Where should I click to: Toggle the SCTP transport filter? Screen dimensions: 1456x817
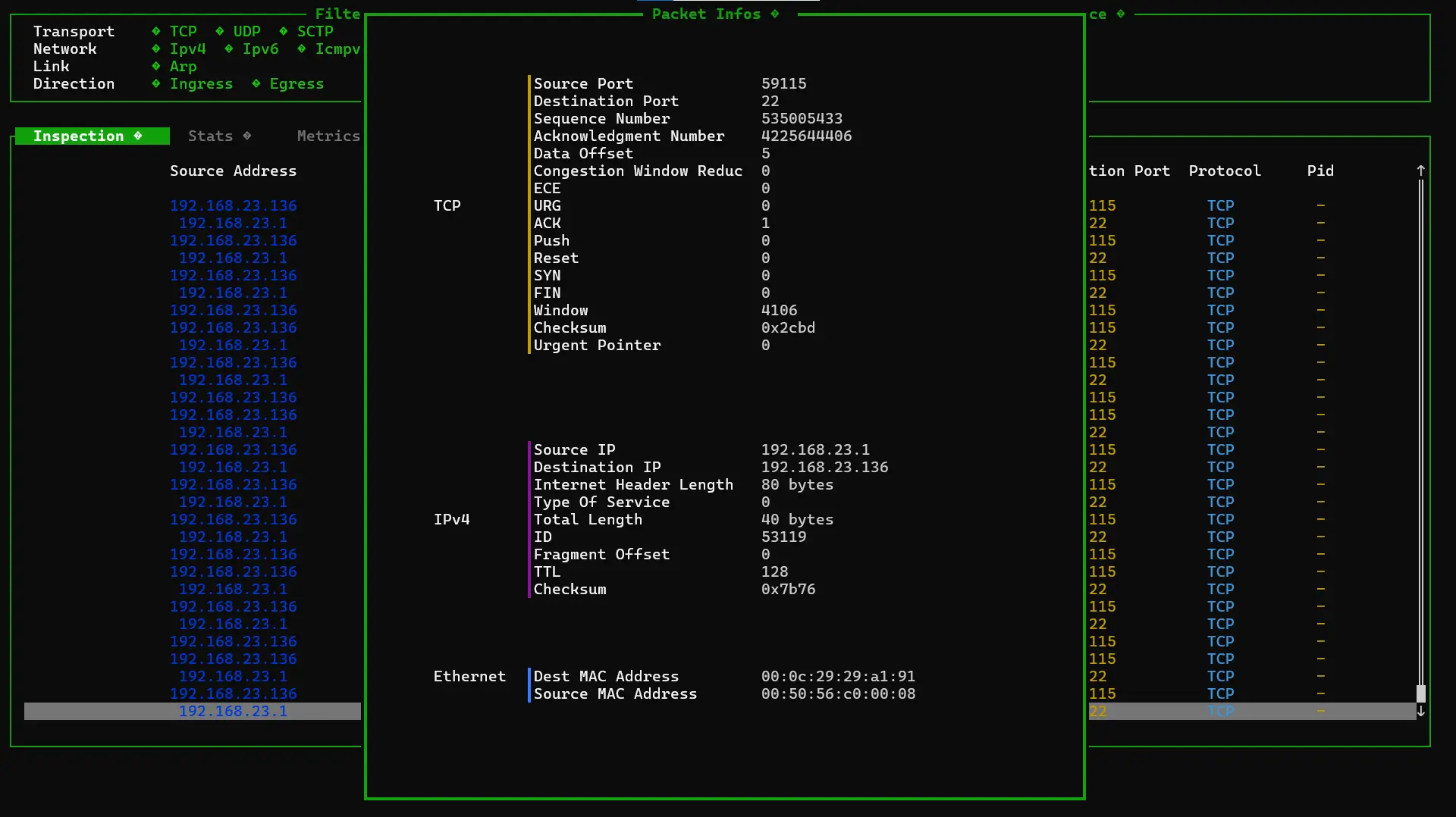coord(315,31)
